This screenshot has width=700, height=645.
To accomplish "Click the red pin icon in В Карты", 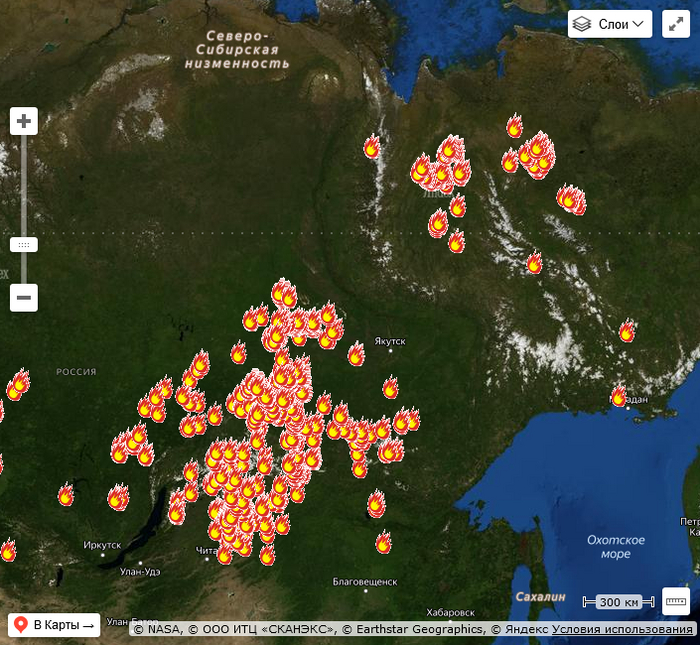I will click(21, 625).
